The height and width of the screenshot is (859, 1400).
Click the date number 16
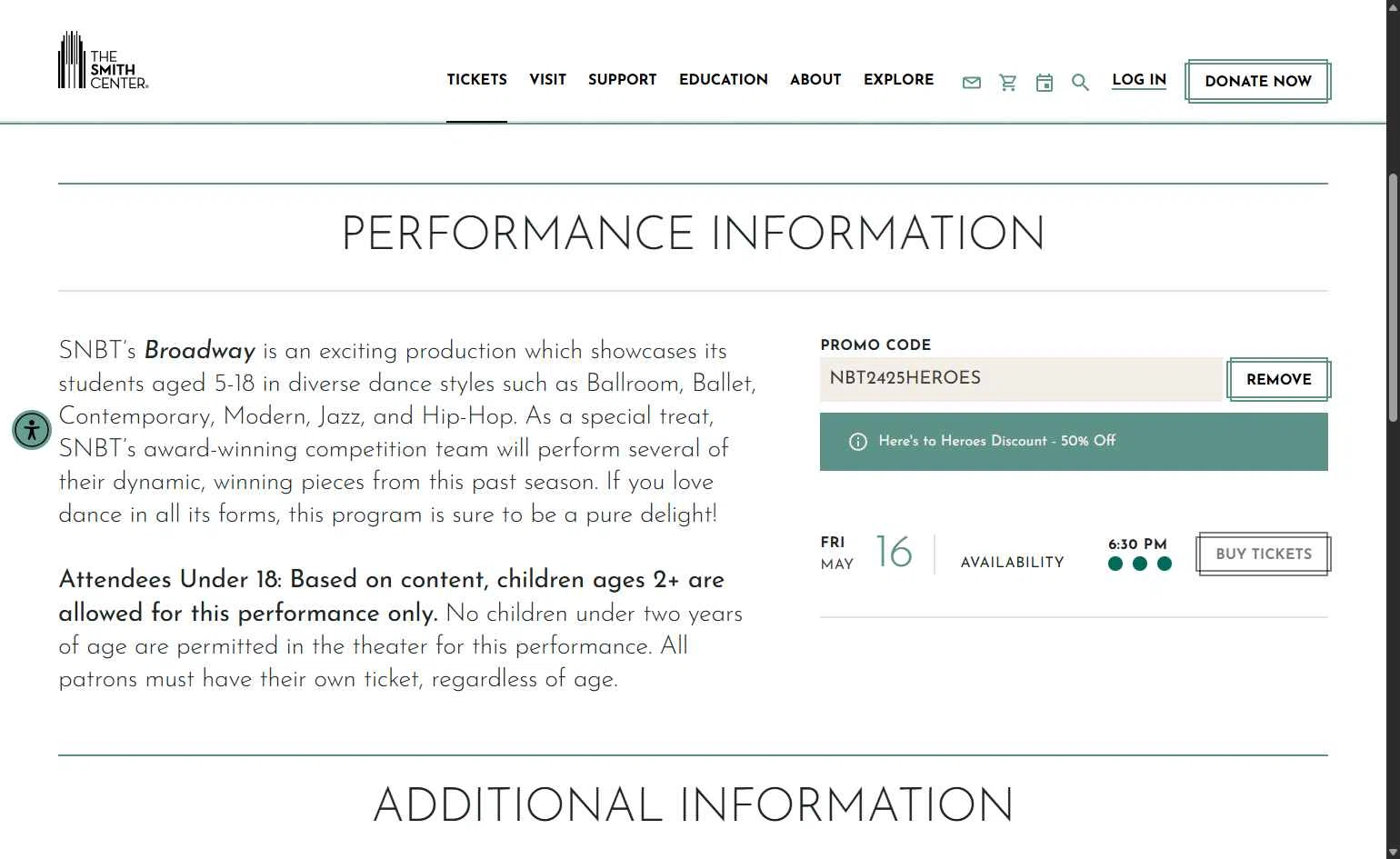click(894, 552)
